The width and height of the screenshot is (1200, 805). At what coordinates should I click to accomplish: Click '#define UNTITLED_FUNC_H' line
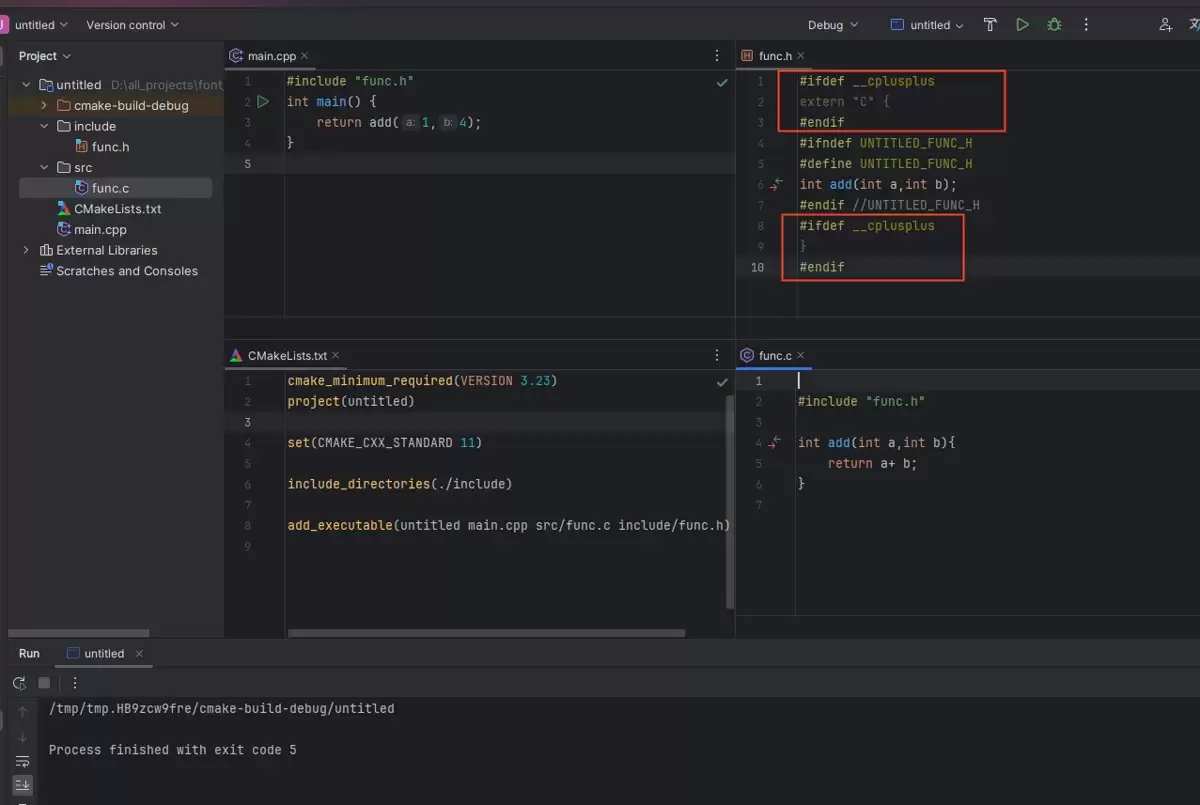886,164
